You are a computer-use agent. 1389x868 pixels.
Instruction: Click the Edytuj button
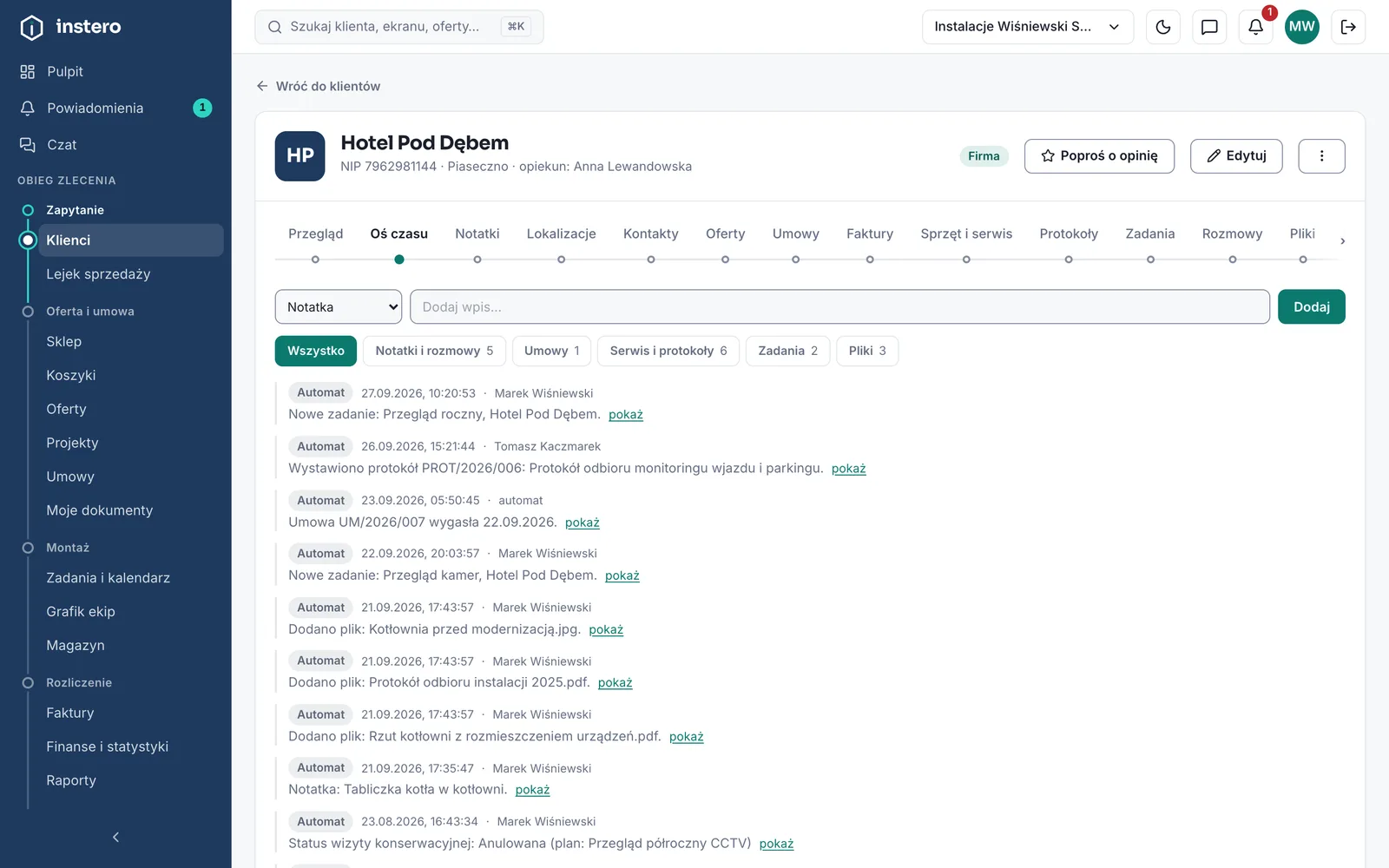[1236, 156]
